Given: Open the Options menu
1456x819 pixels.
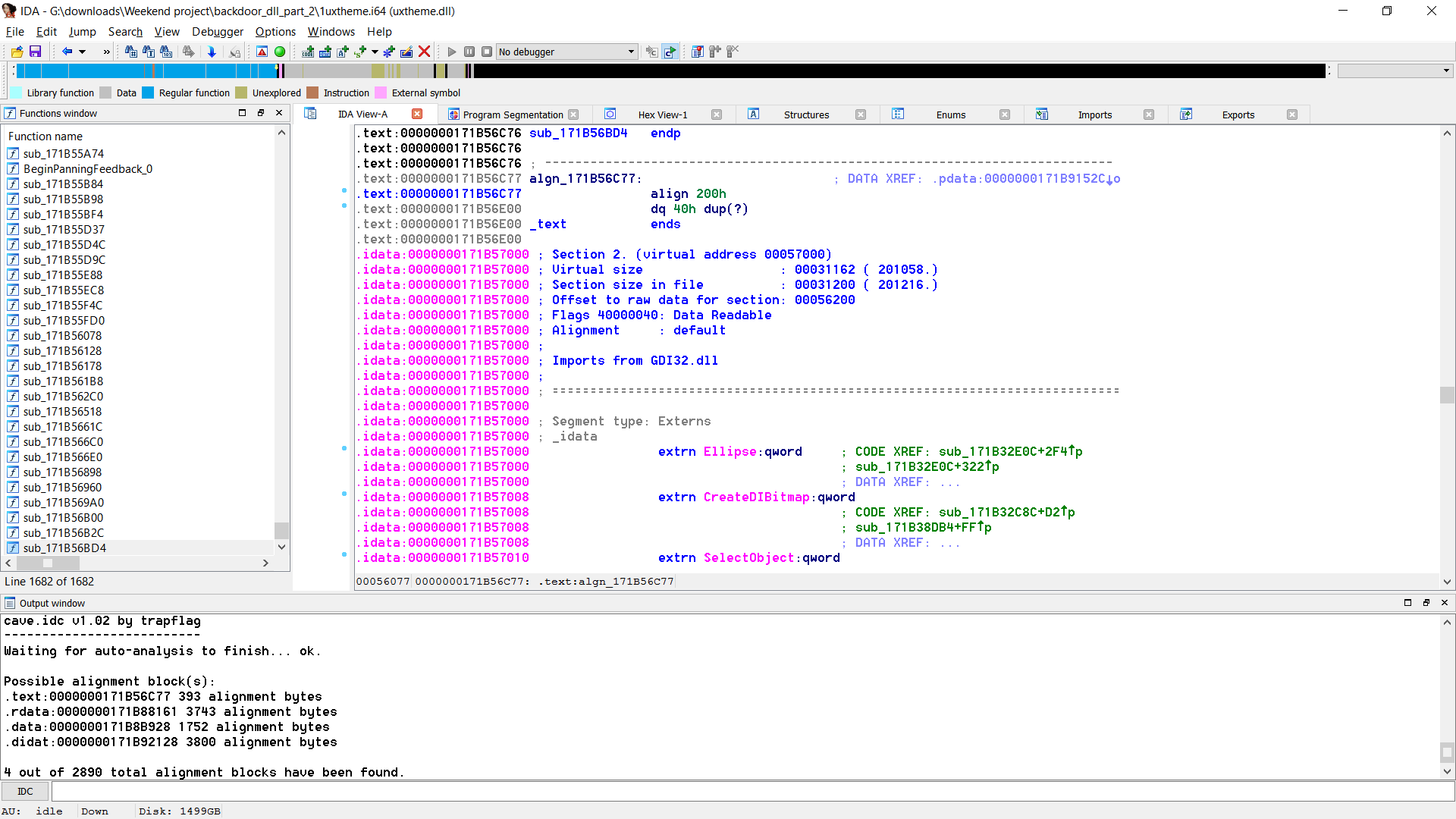Looking at the screenshot, I should click(x=275, y=32).
